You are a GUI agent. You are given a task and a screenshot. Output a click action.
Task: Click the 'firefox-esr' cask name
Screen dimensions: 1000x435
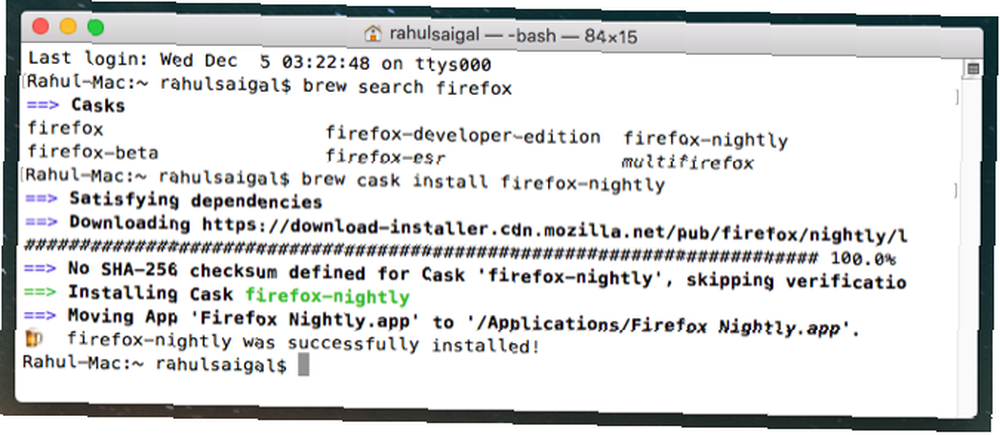pos(385,156)
